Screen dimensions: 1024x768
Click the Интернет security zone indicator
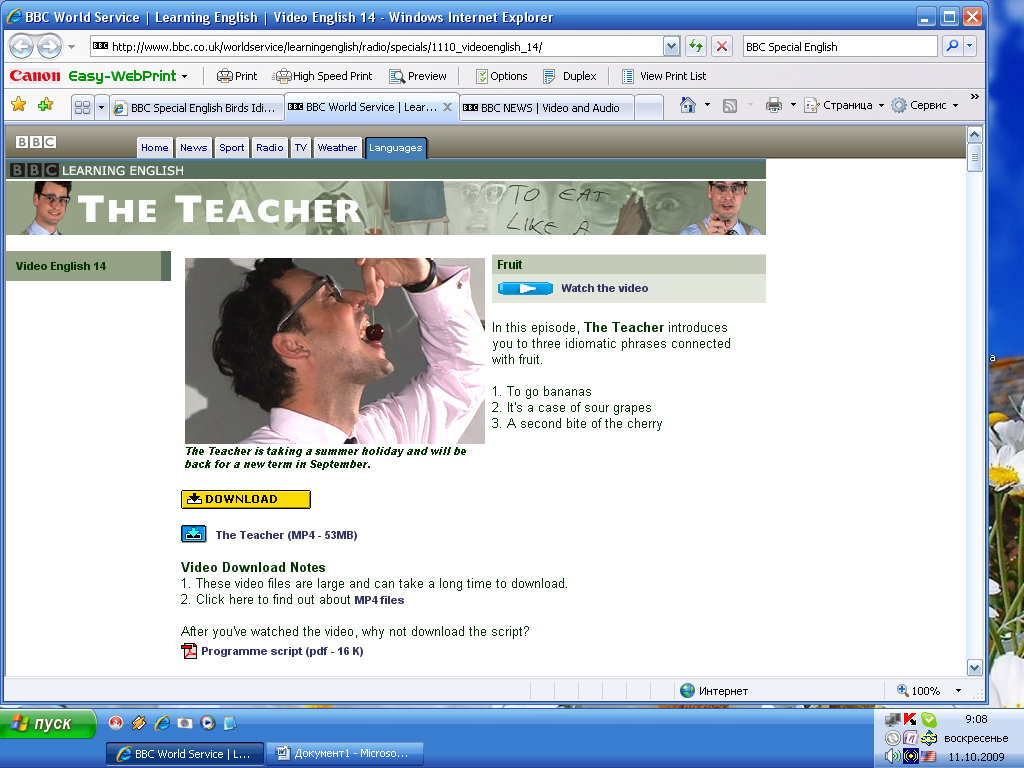[x=714, y=690]
